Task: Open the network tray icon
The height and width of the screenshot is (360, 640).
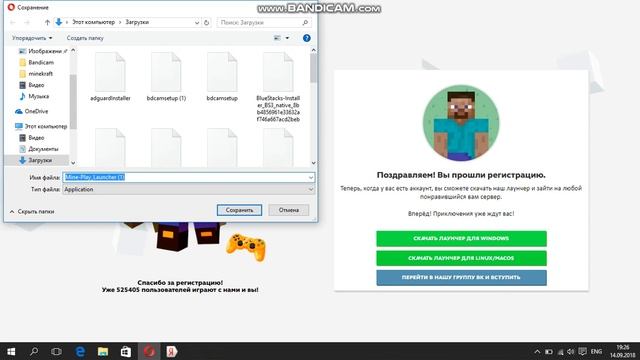Action: pos(560,351)
